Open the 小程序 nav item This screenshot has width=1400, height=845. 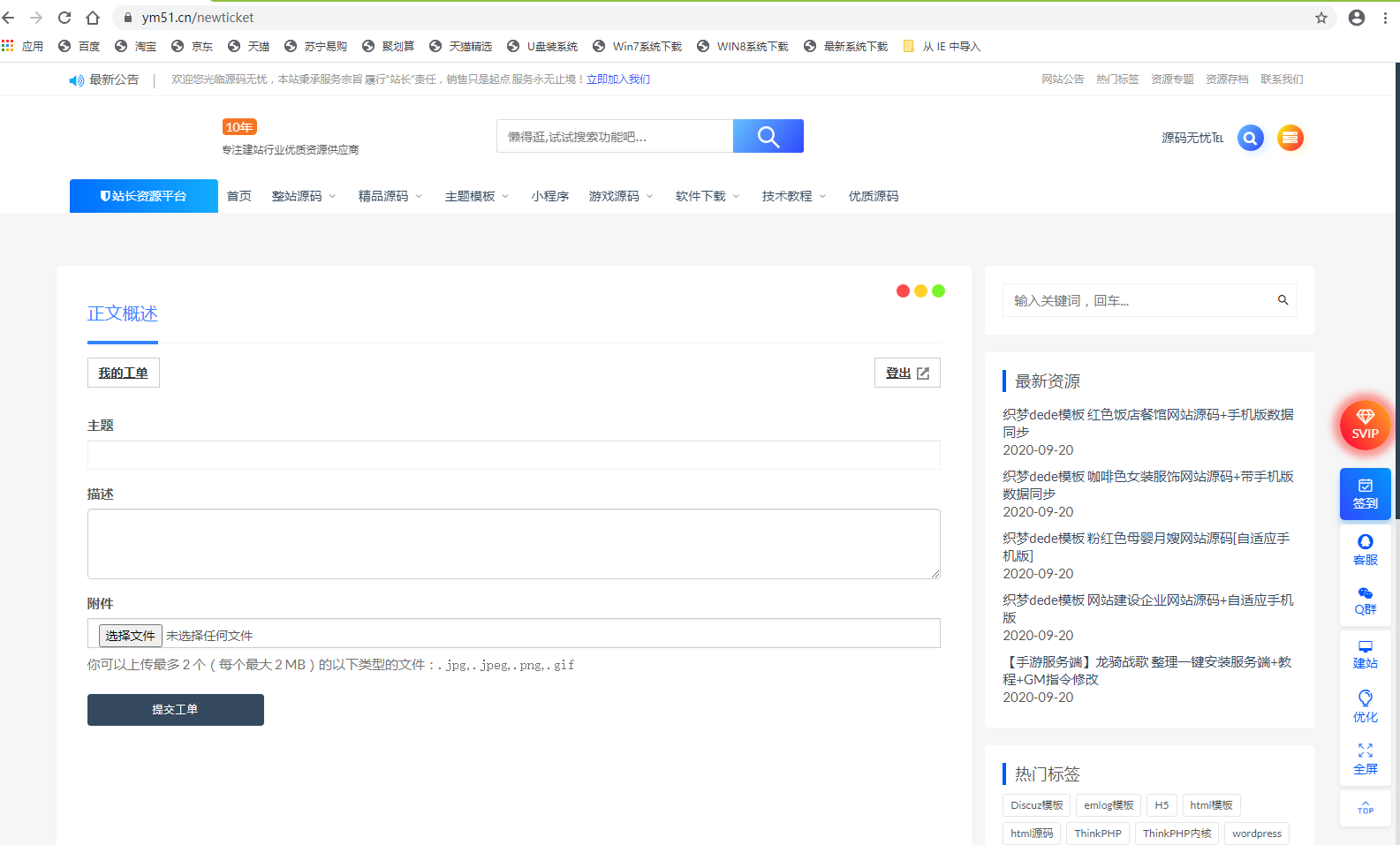point(550,196)
